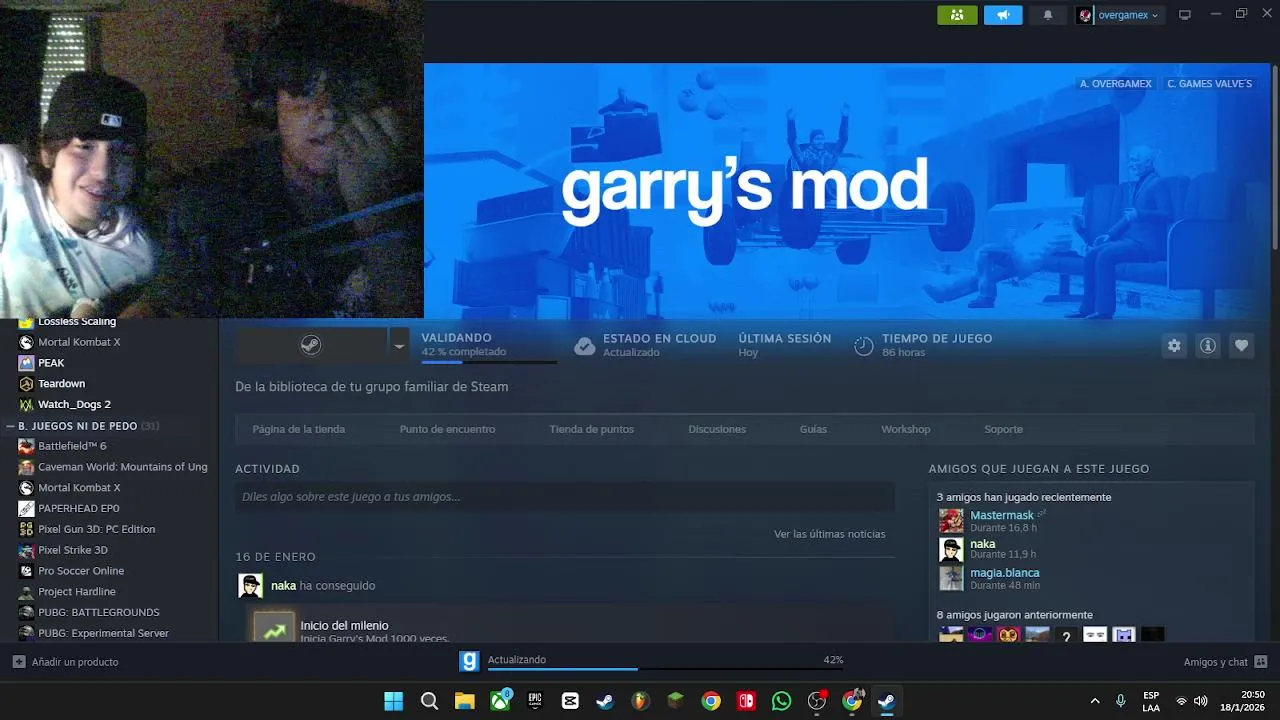Click the play time clock icon
Image resolution: width=1280 pixels, height=720 pixels.
pos(863,346)
